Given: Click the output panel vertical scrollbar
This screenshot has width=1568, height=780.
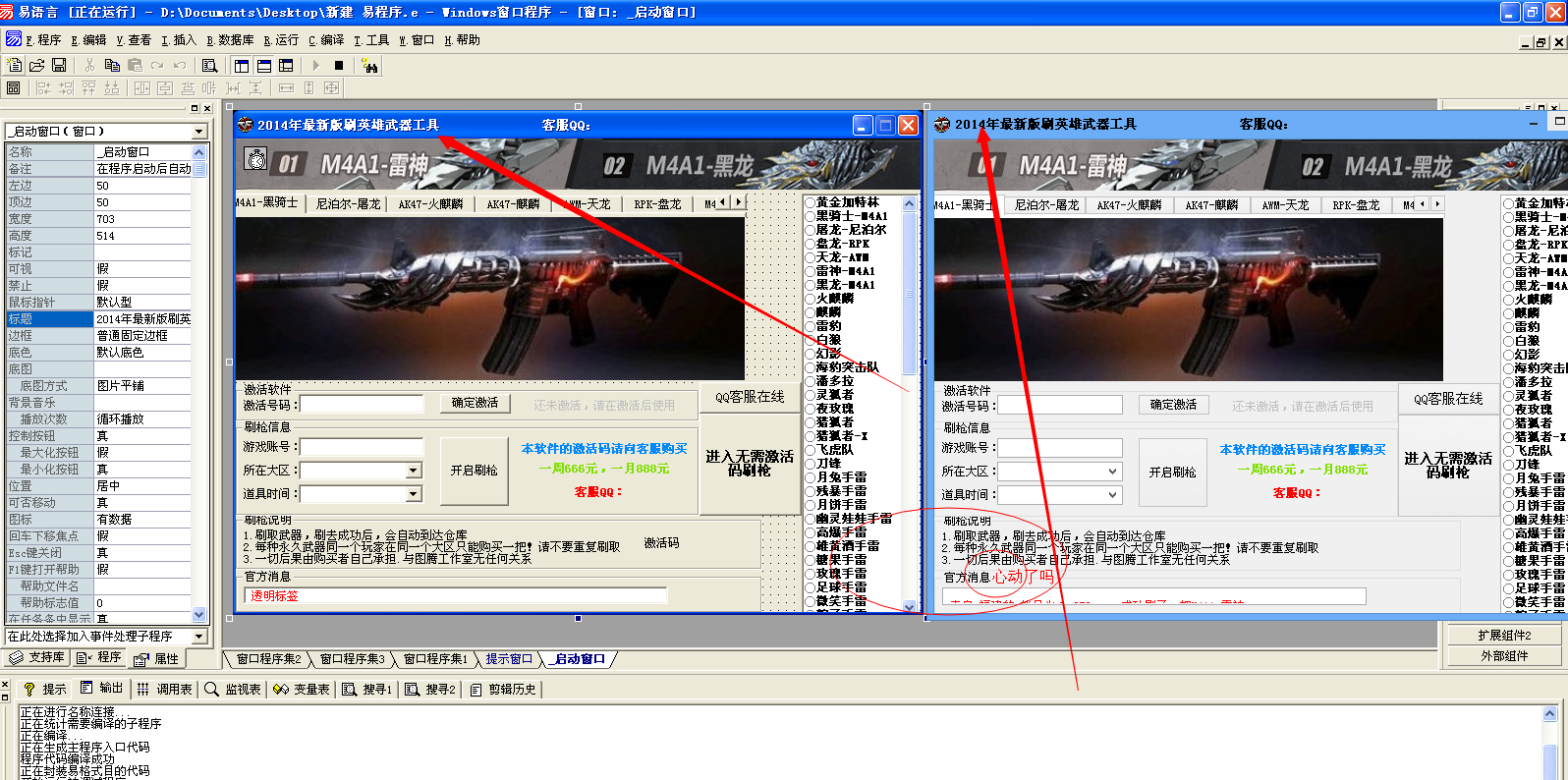Looking at the screenshot, I should (x=1549, y=743).
